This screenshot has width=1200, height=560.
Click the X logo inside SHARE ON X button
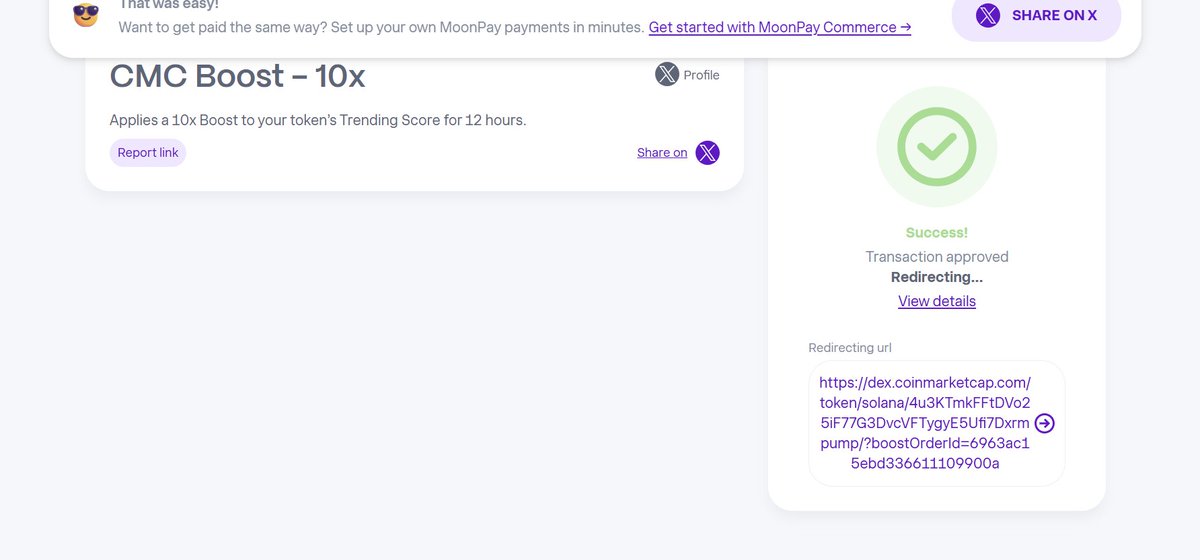coord(988,16)
